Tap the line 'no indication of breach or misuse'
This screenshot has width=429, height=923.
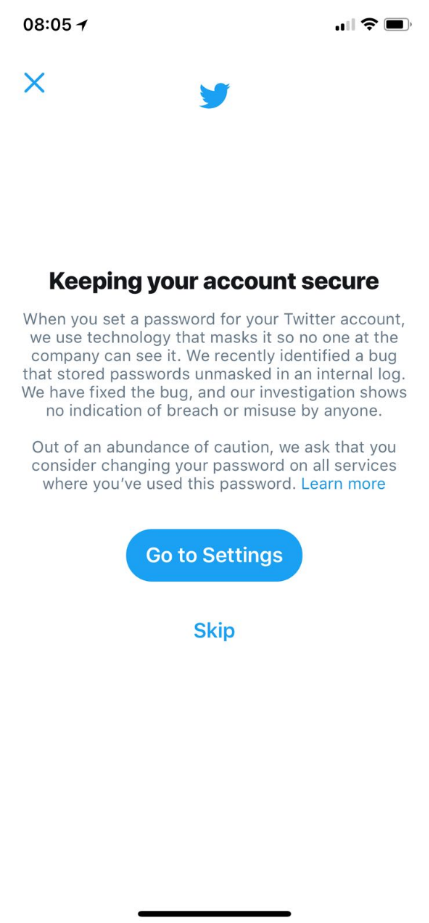(x=214, y=411)
